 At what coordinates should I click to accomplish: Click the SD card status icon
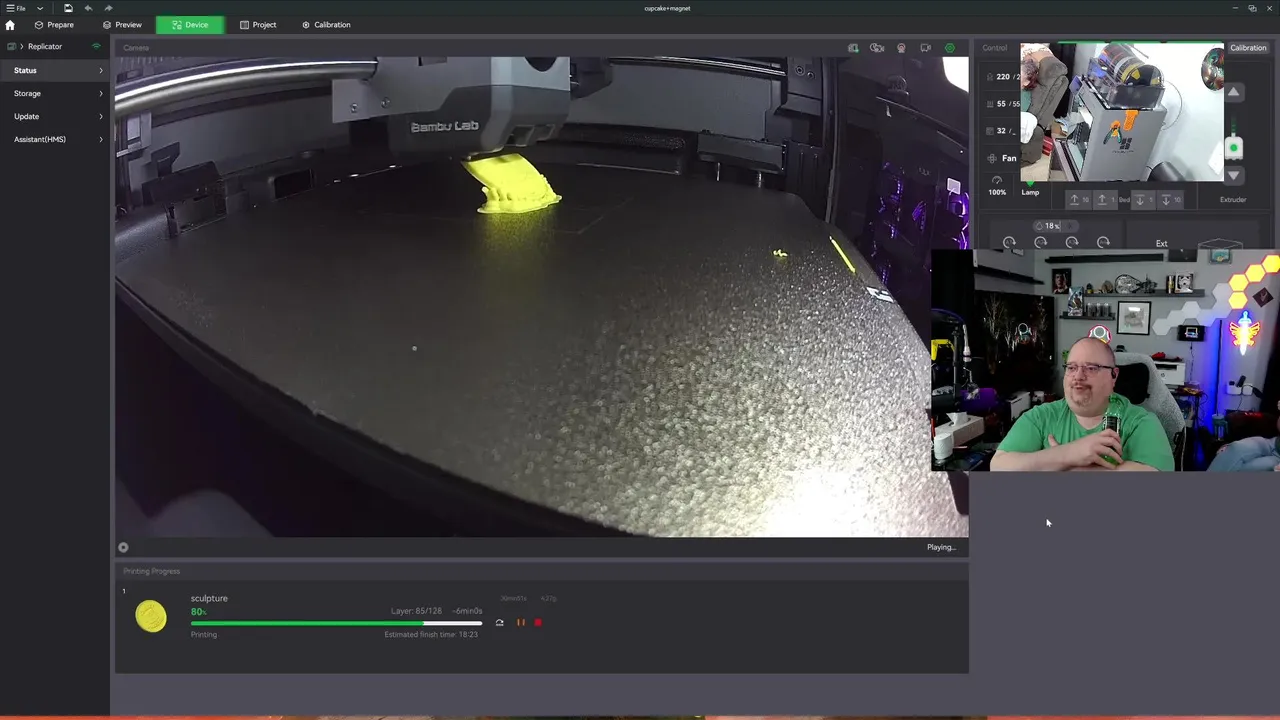853,48
